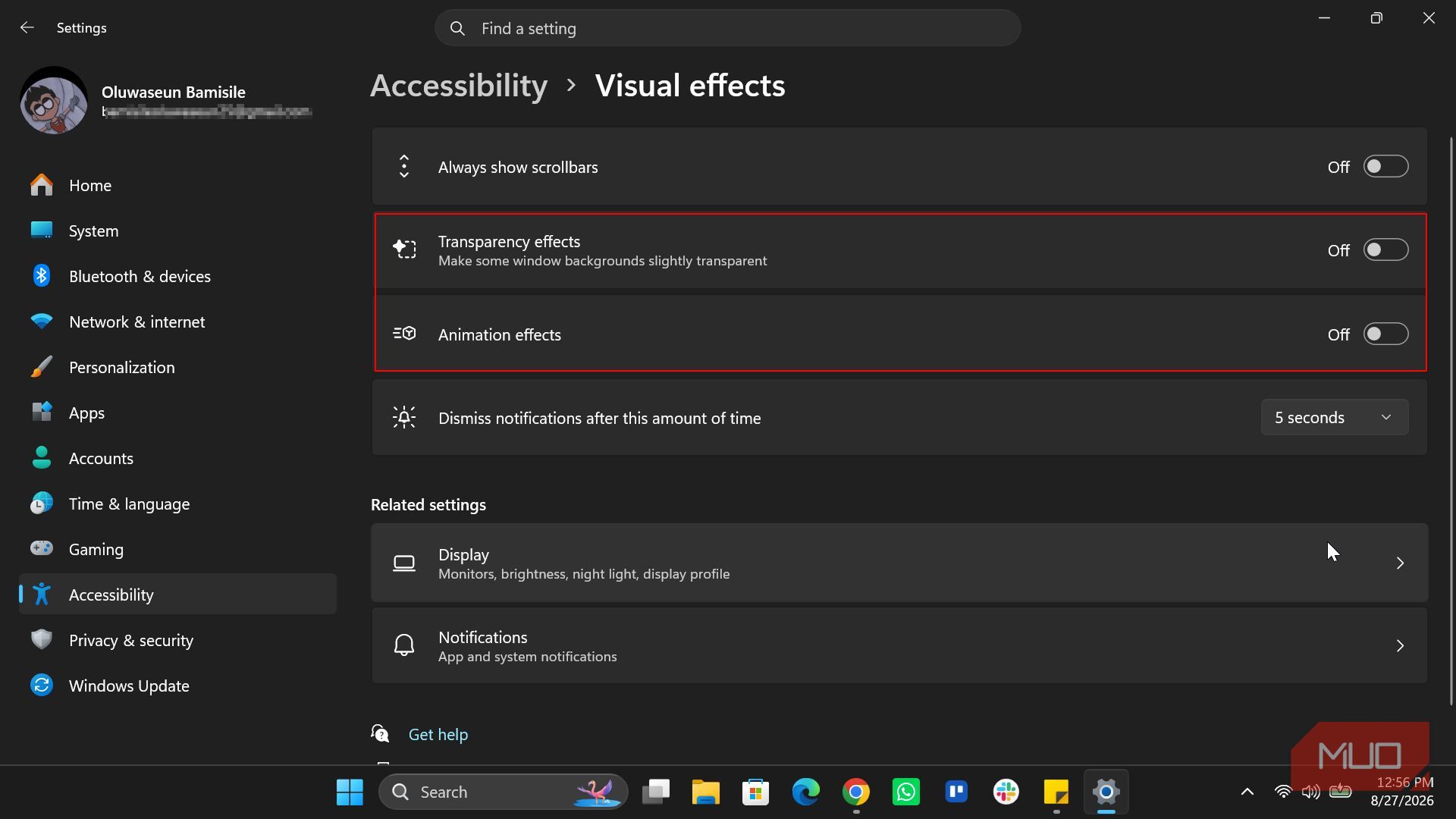Screen dimensions: 1456x819
Task: Click the Find a setting search box
Action: coord(727,28)
